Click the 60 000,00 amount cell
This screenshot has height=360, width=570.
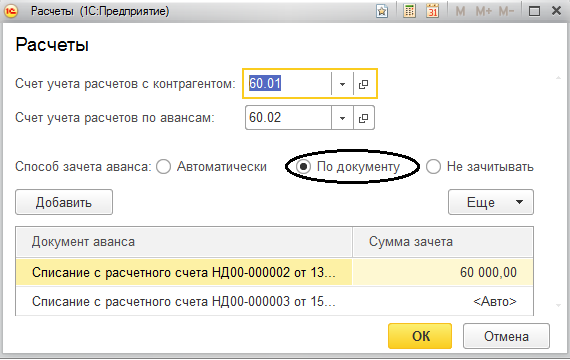click(x=443, y=272)
